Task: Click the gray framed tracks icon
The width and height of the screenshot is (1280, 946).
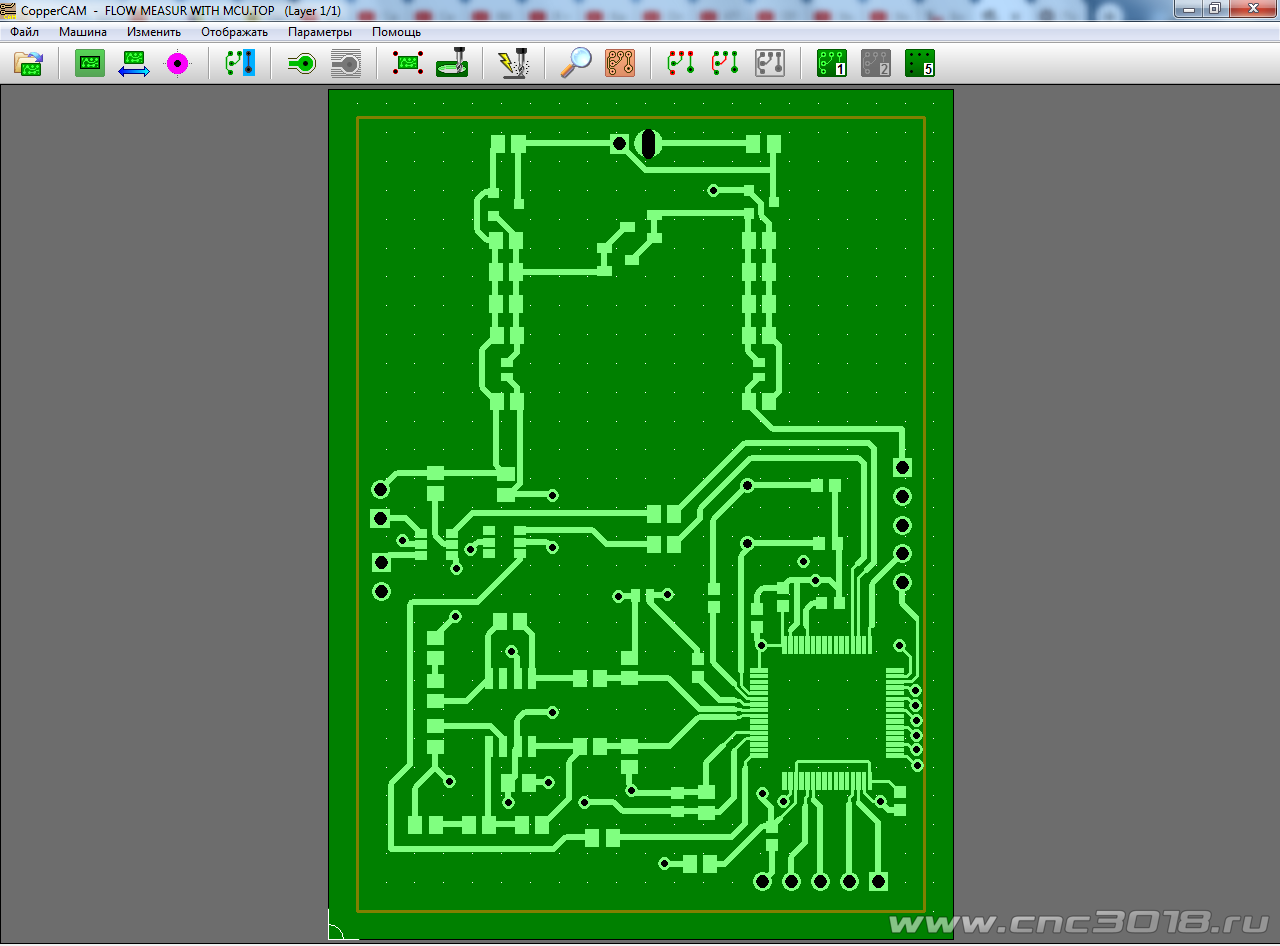Action: (x=769, y=64)
